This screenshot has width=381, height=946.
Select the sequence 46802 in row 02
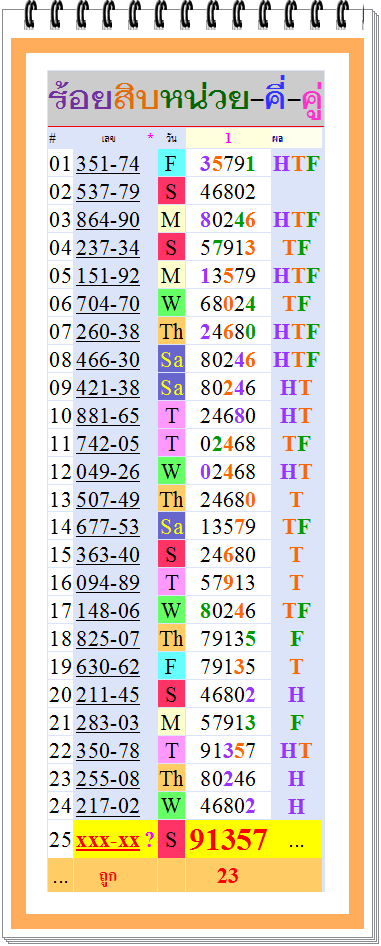228,192
